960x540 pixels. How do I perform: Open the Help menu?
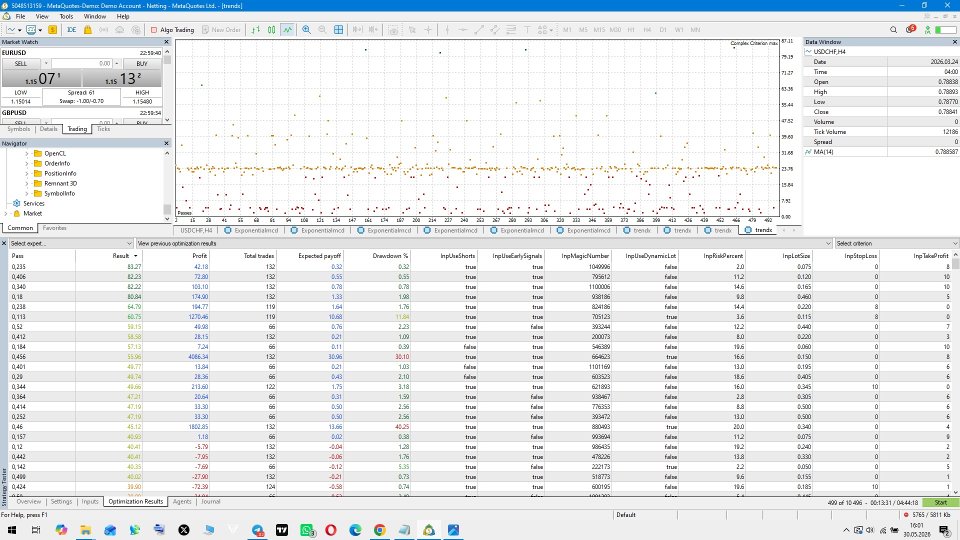[x=122, y=17]
